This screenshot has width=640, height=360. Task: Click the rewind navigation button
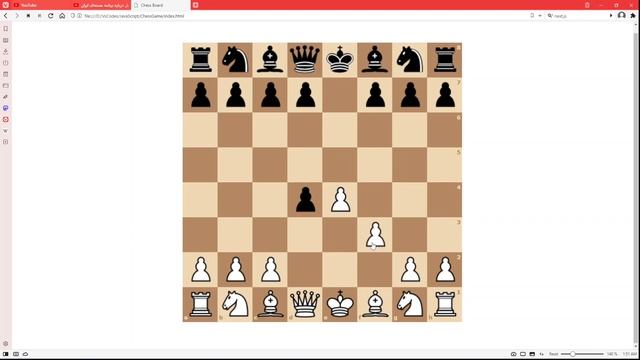point(28,16)
